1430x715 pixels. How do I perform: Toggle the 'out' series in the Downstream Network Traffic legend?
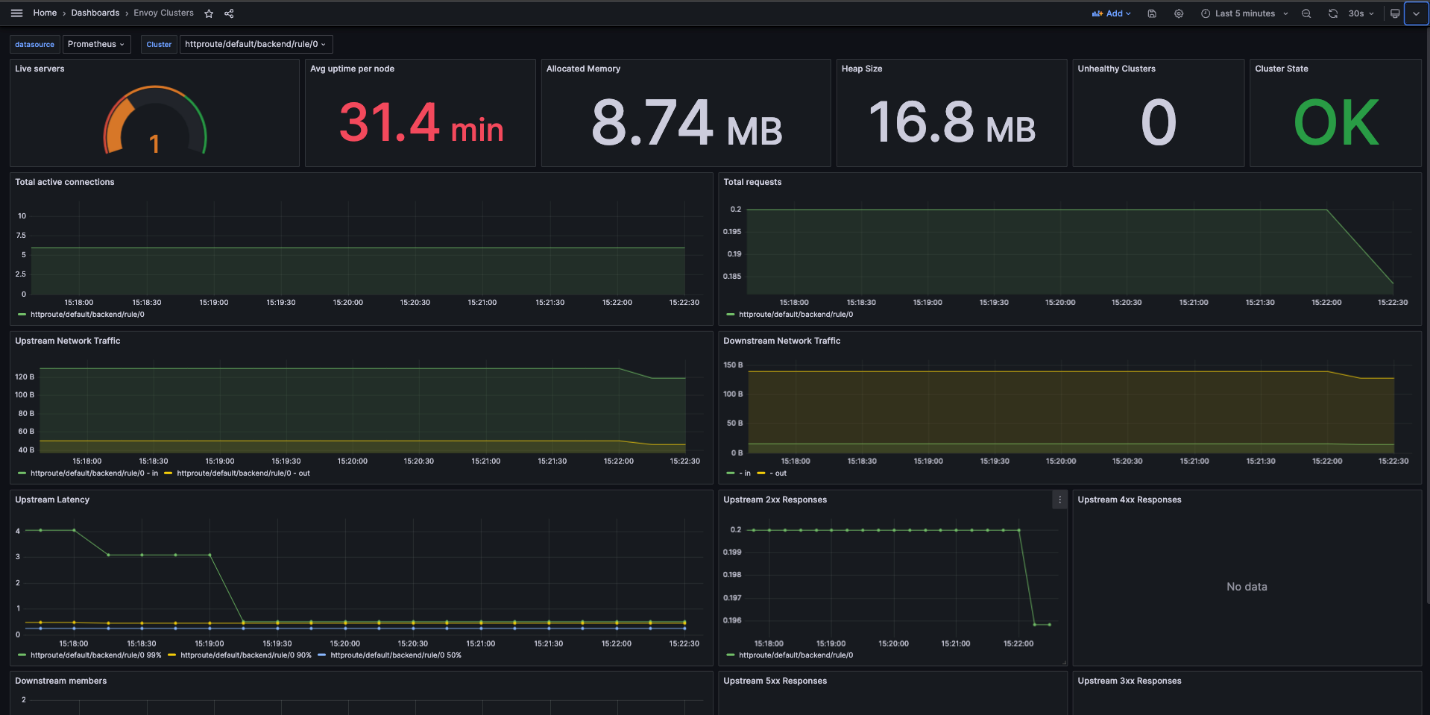coord(781,473)
